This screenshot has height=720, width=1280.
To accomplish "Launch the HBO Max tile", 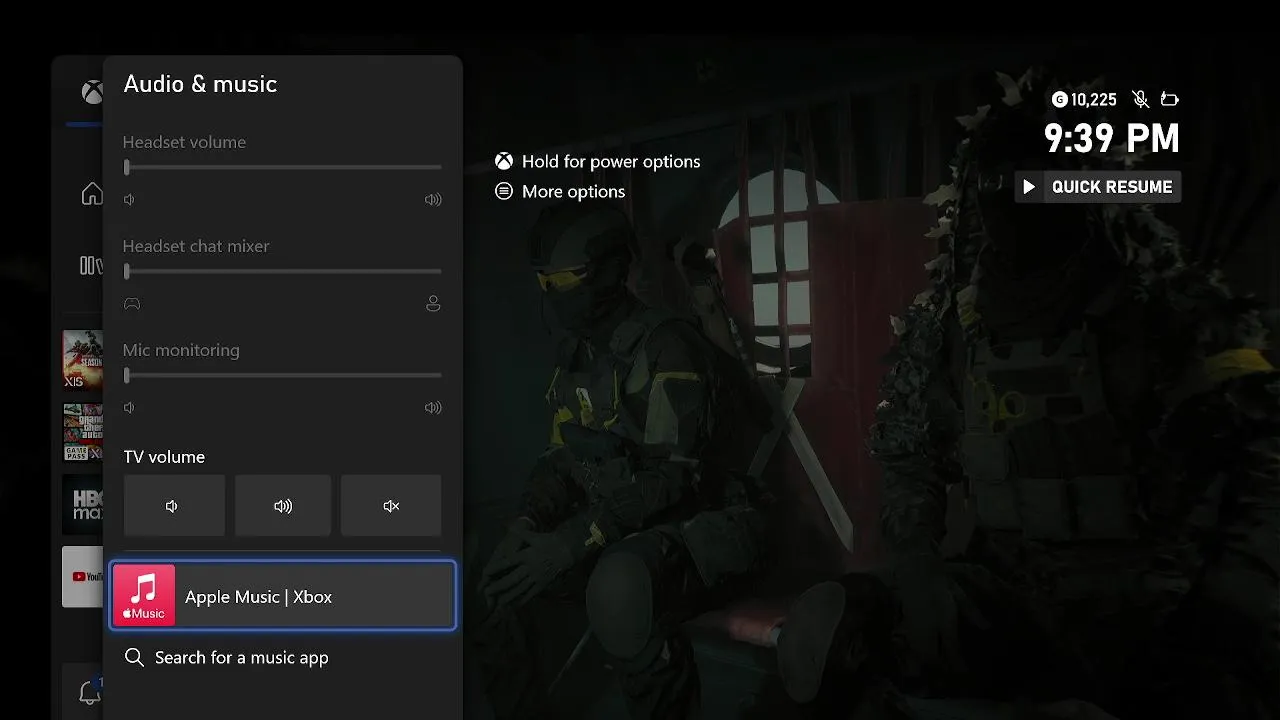I will tap(82, 505).
